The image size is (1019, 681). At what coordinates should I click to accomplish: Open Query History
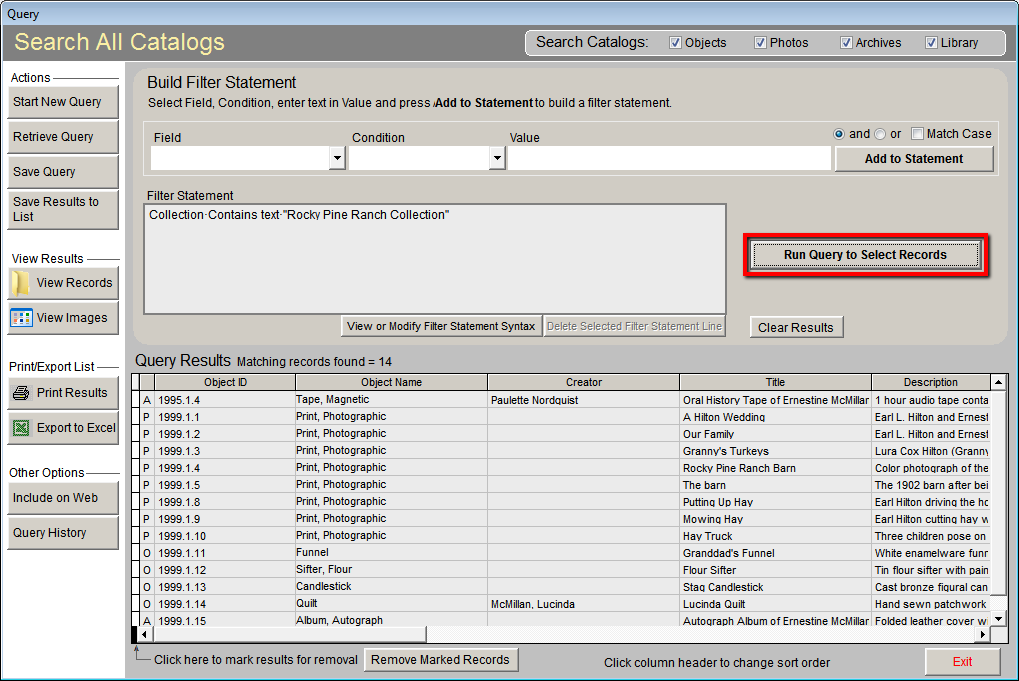63,533
